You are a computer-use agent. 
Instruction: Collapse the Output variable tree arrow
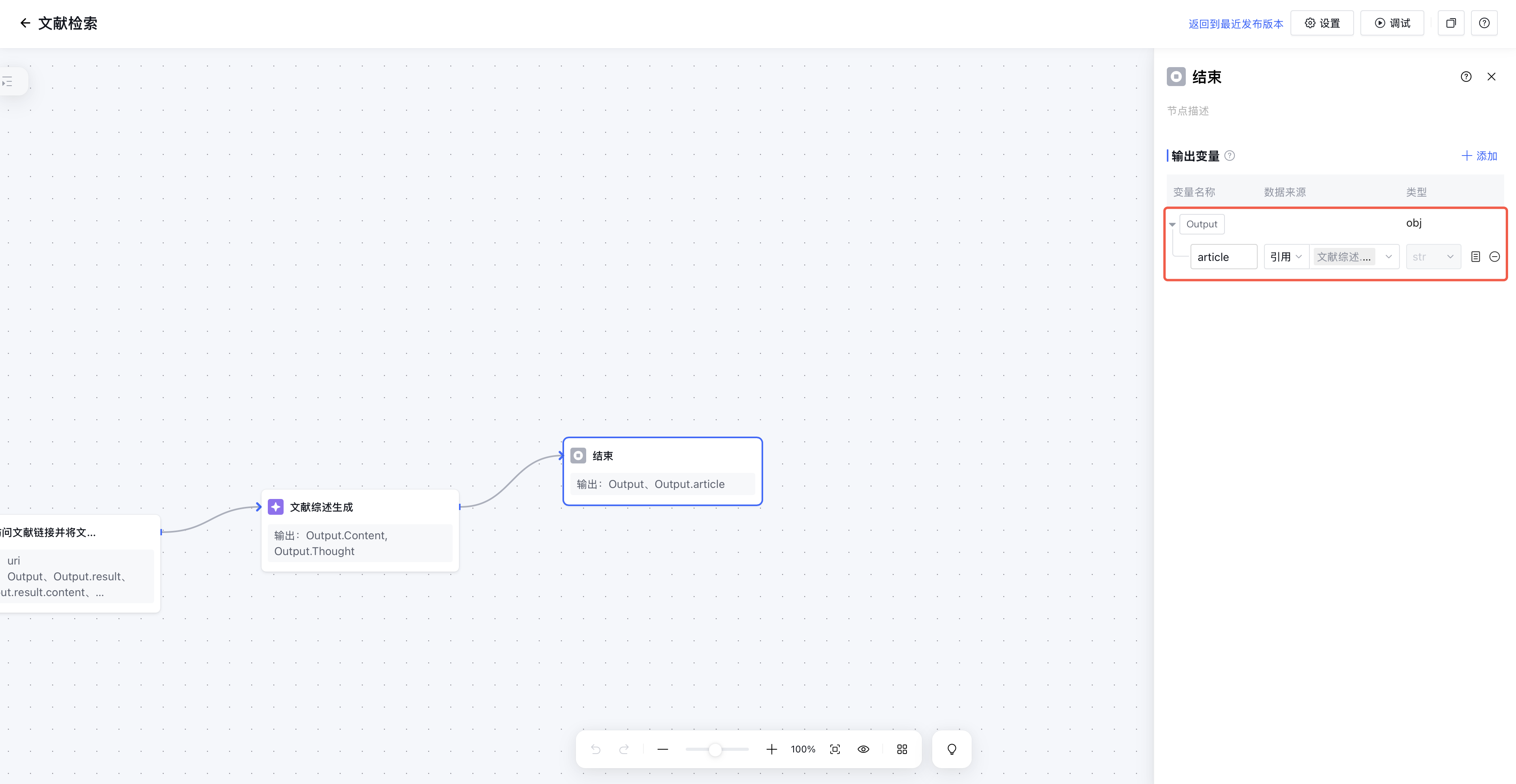(1172, 224)
